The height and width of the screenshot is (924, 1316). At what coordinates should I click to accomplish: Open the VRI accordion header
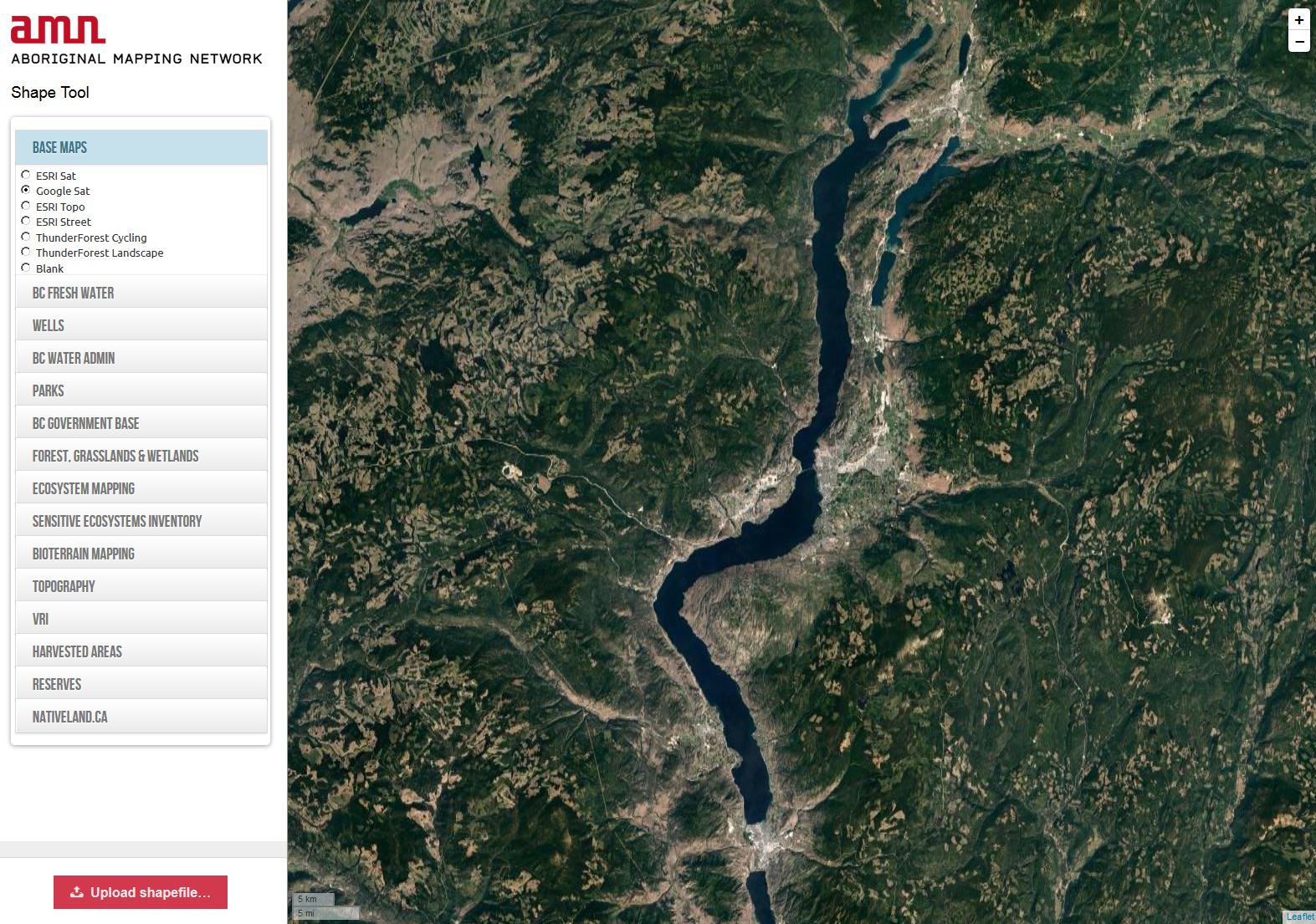coord(141,619)
